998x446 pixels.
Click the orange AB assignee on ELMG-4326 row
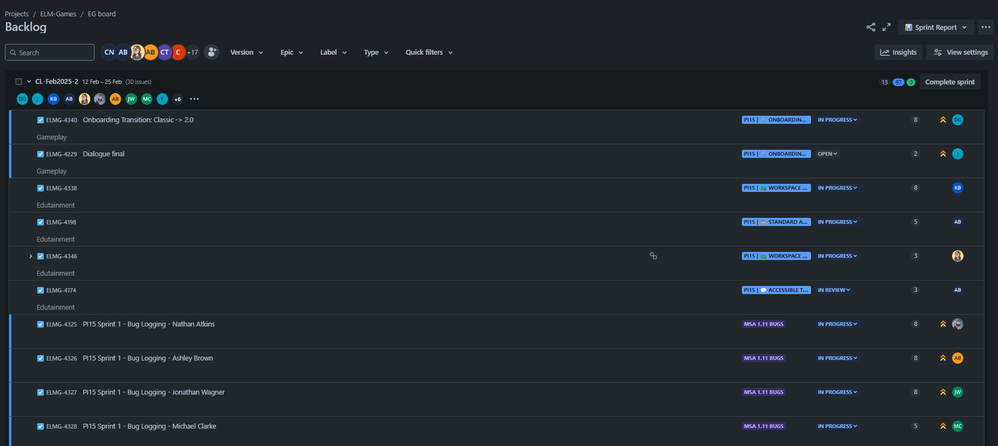957,358
